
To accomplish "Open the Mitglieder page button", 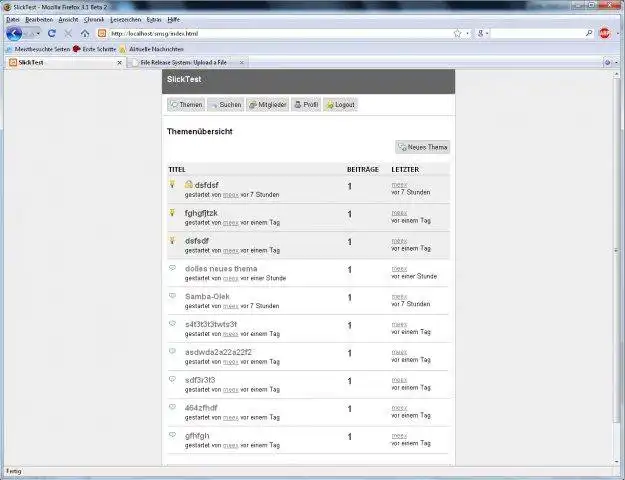I will tap(267, 104).
